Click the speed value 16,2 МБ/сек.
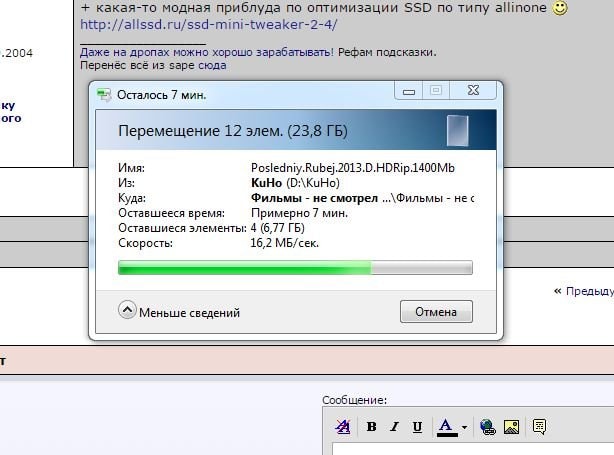The height and width of the screenshot is (455, 614). pos(285,243)
